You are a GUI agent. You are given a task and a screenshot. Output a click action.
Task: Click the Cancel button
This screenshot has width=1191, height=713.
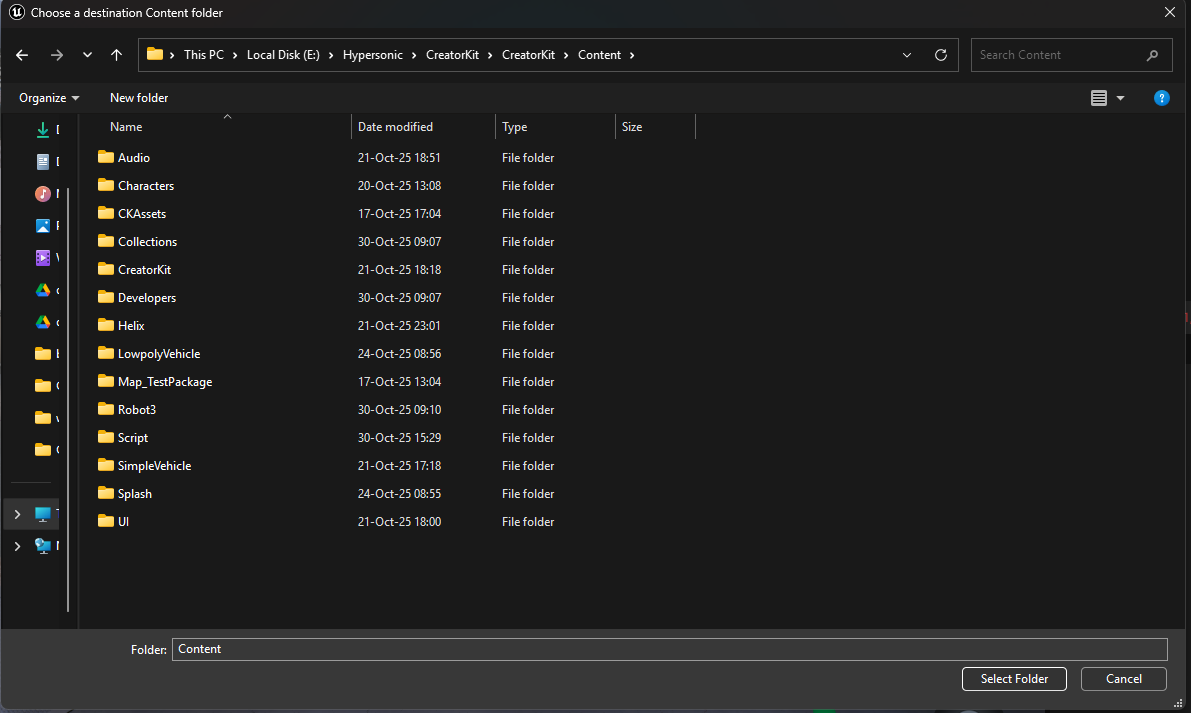1123,679
